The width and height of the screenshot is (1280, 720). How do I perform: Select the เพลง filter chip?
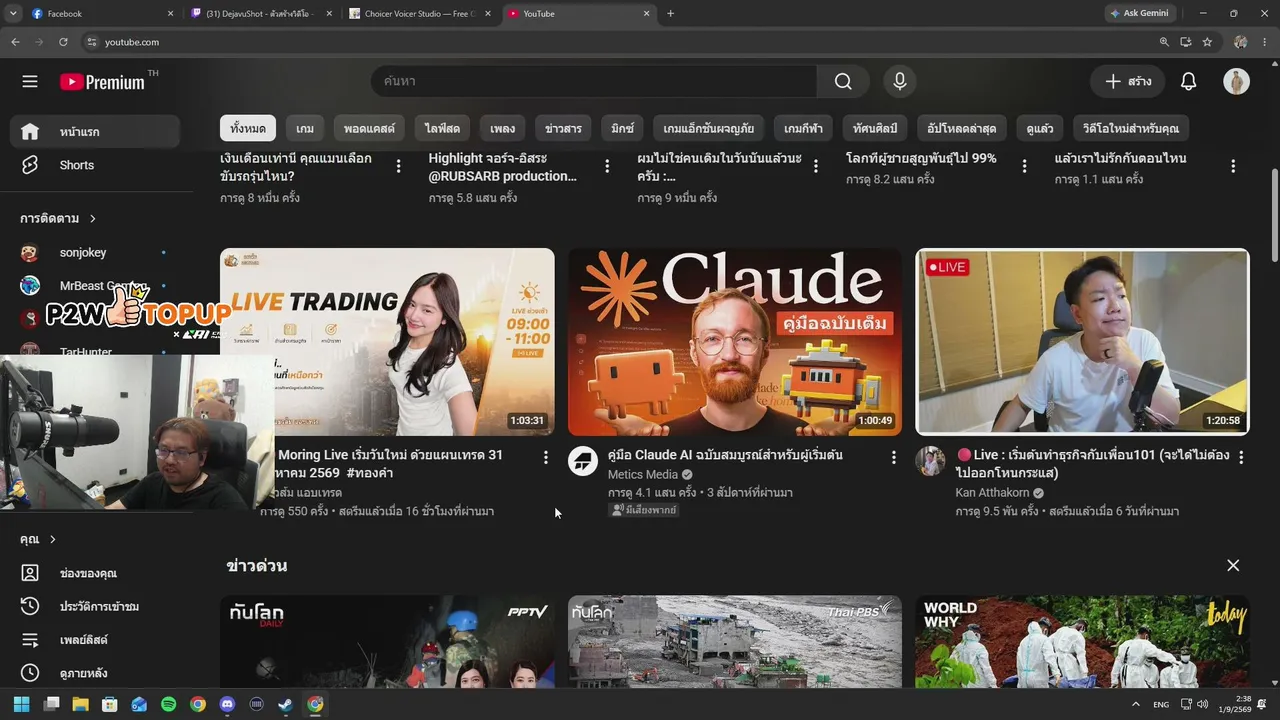[503, 129]
